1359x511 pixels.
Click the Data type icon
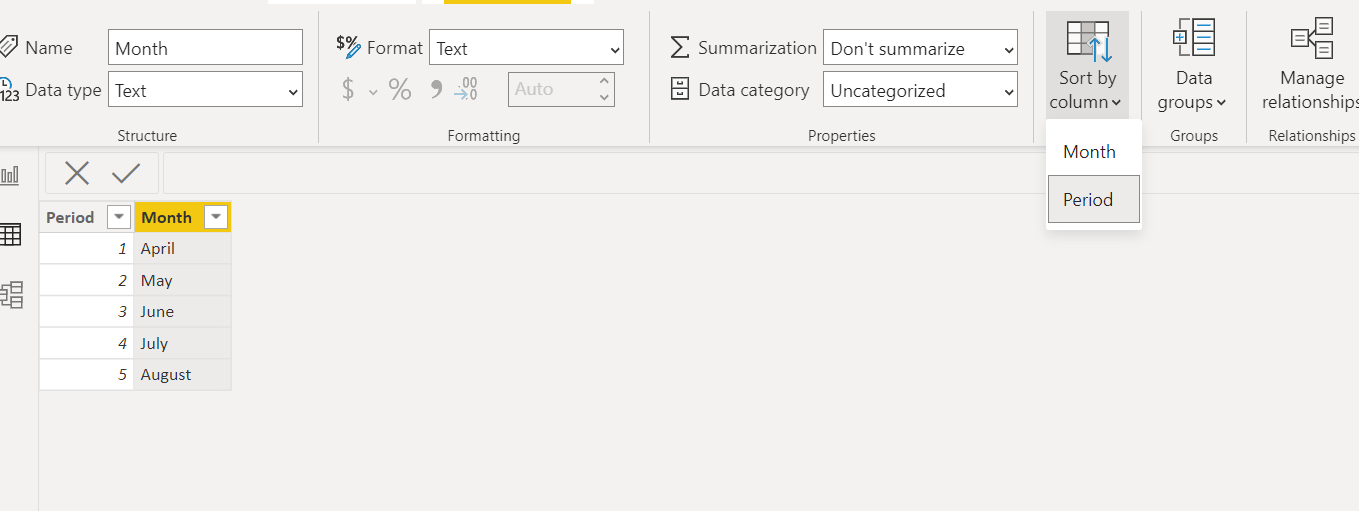point(9,90)
